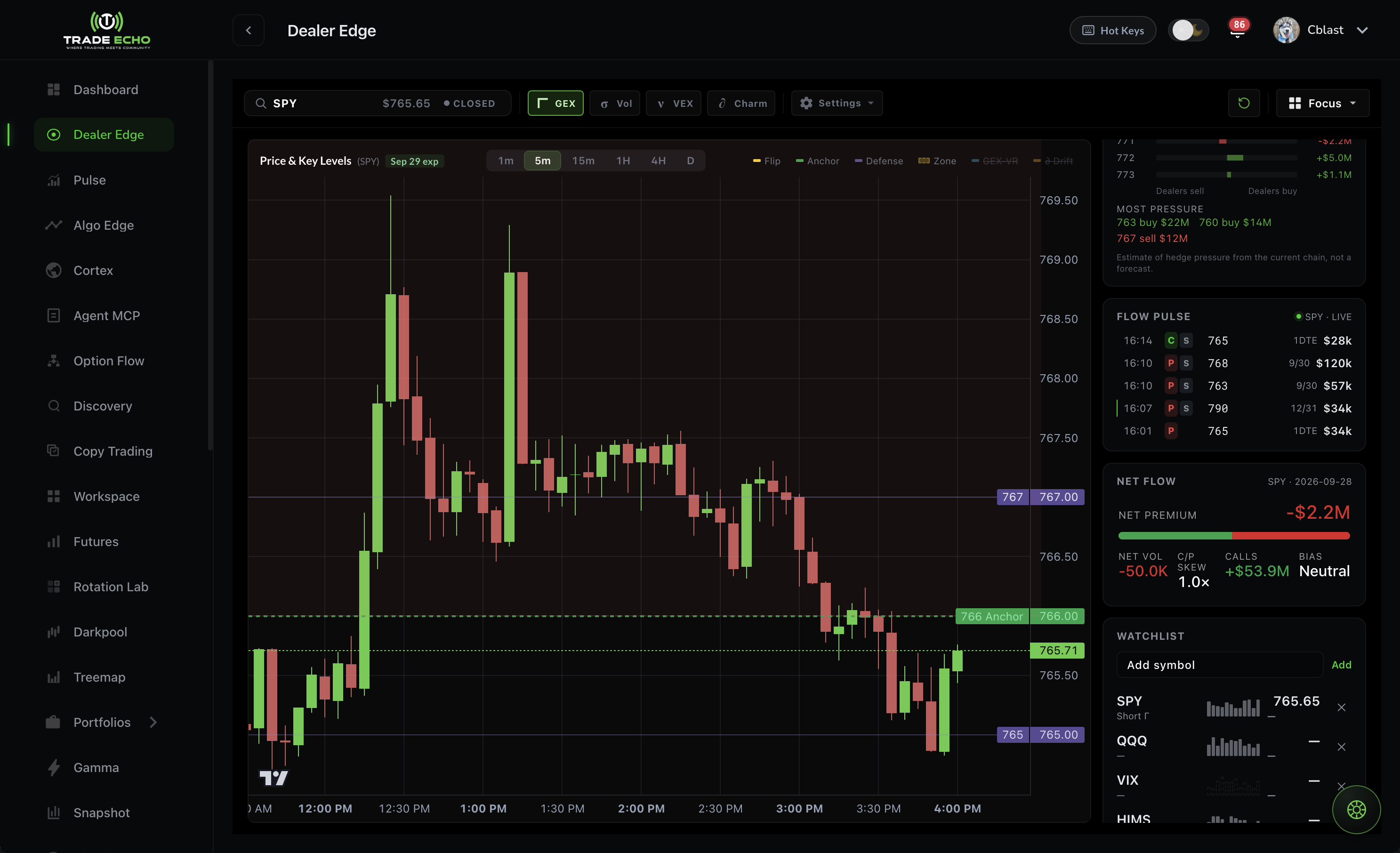Image resolution: width=1400 pixels, height=853 pixels.
Task: Open the Focus layout dropdown
Action: pos(1322,104)
